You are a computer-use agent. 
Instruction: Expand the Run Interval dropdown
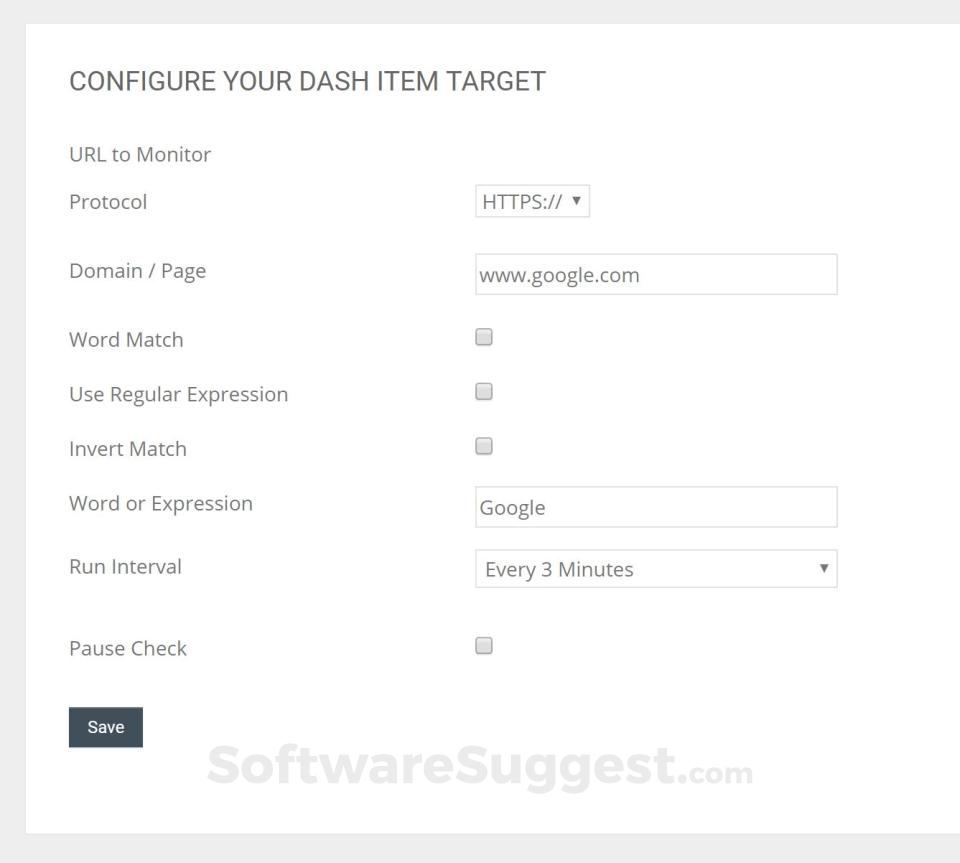coord(656,569)
